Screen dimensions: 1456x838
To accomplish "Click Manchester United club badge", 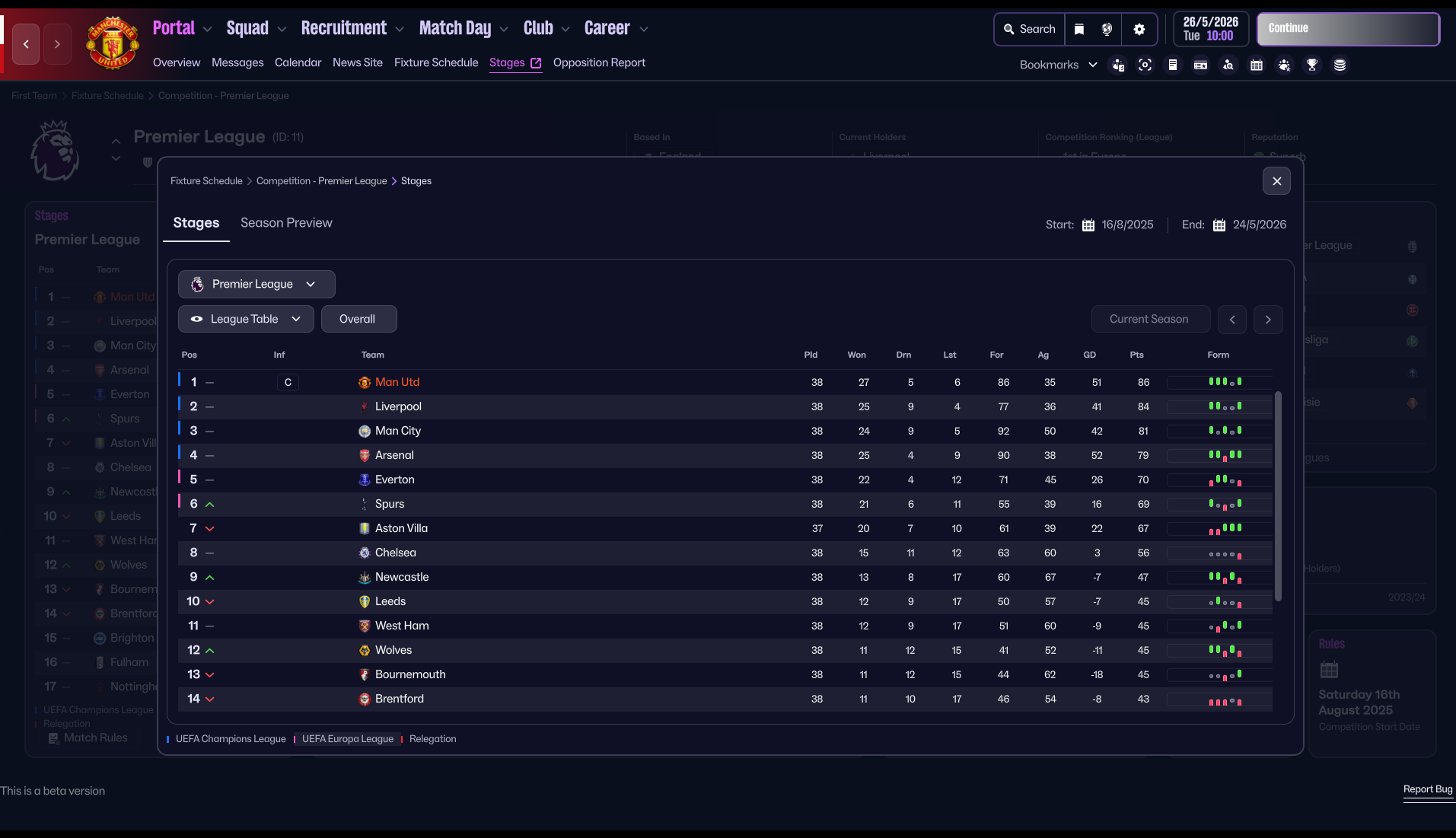I will 113,43.
